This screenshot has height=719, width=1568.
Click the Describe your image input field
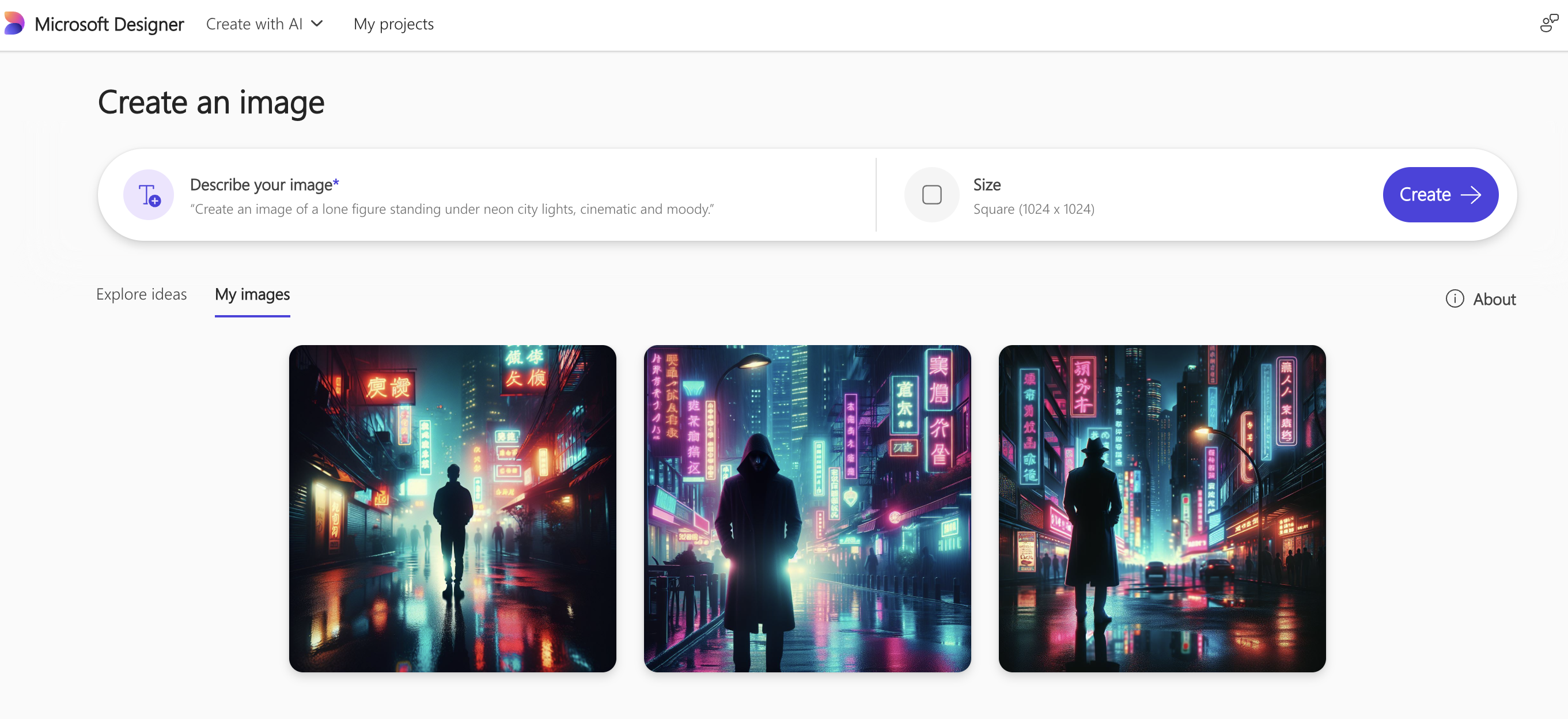tap(452, 209)
